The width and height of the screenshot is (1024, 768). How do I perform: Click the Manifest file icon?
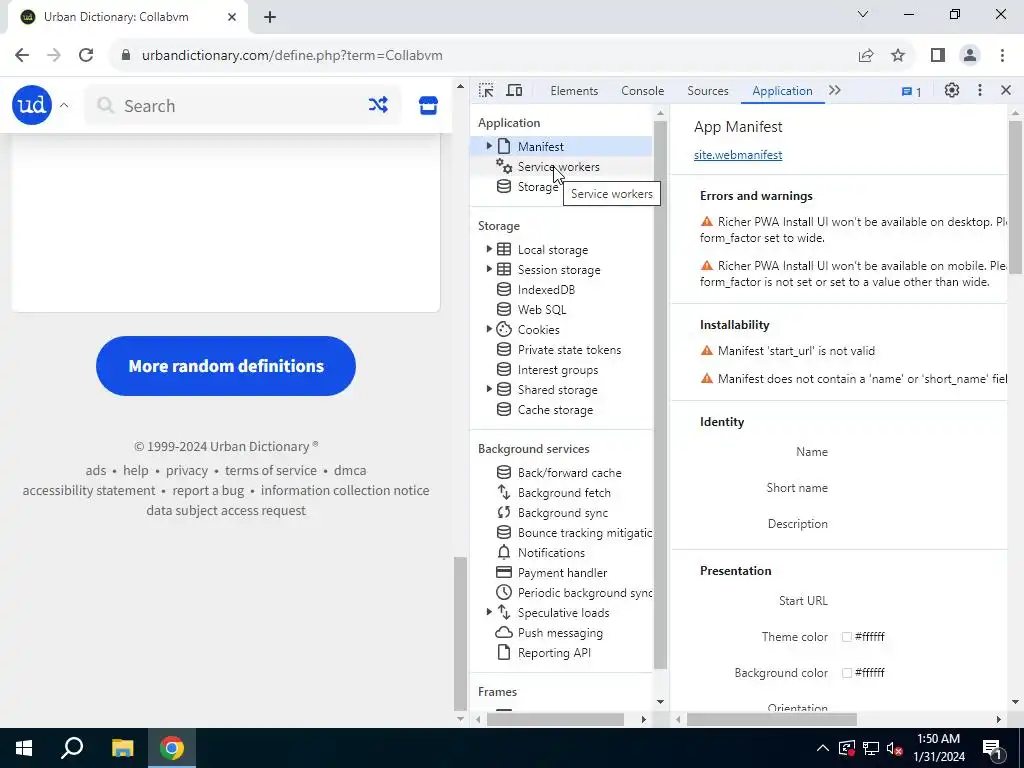504,146
